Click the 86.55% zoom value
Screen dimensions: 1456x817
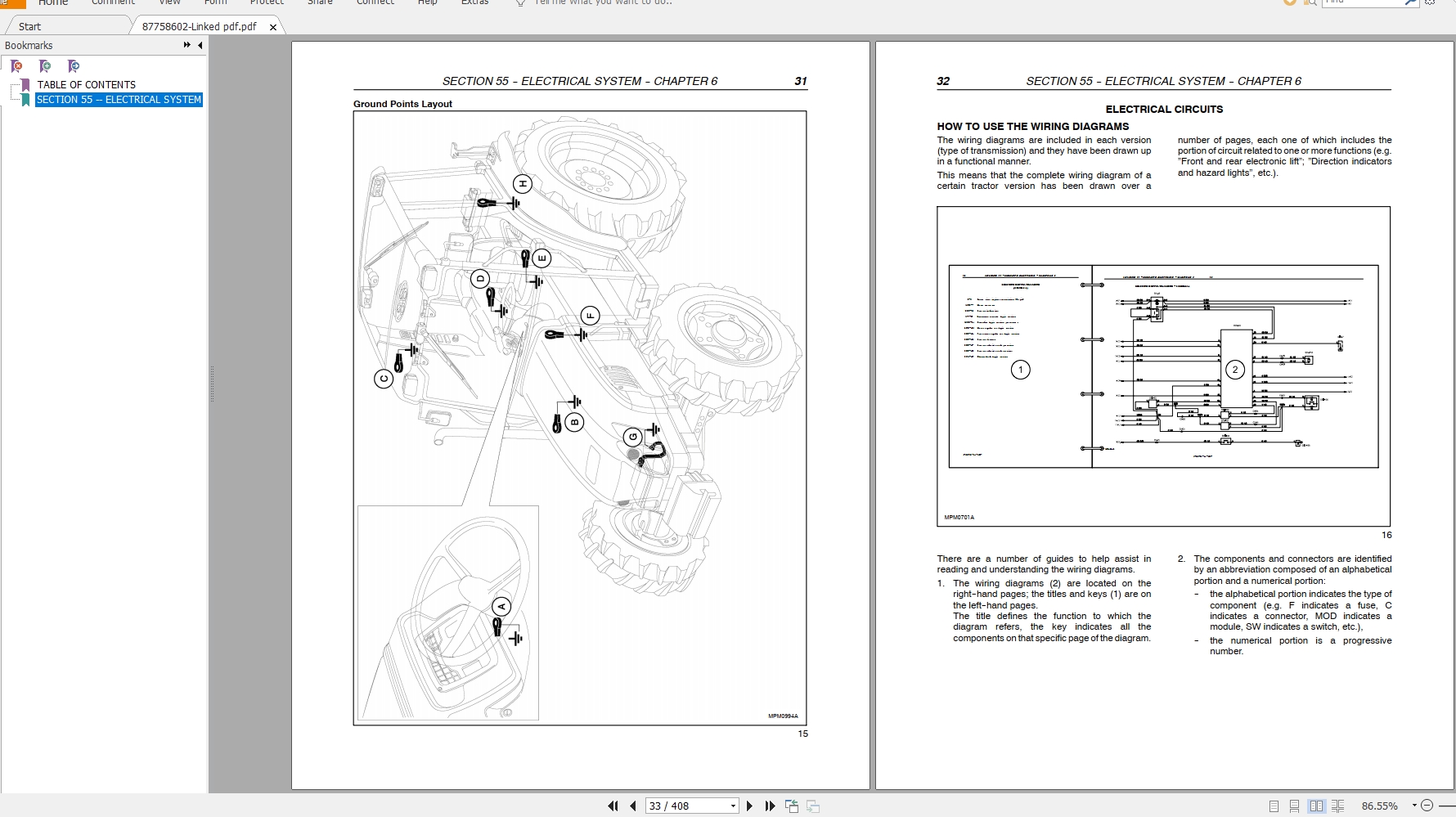point(1379,806)
